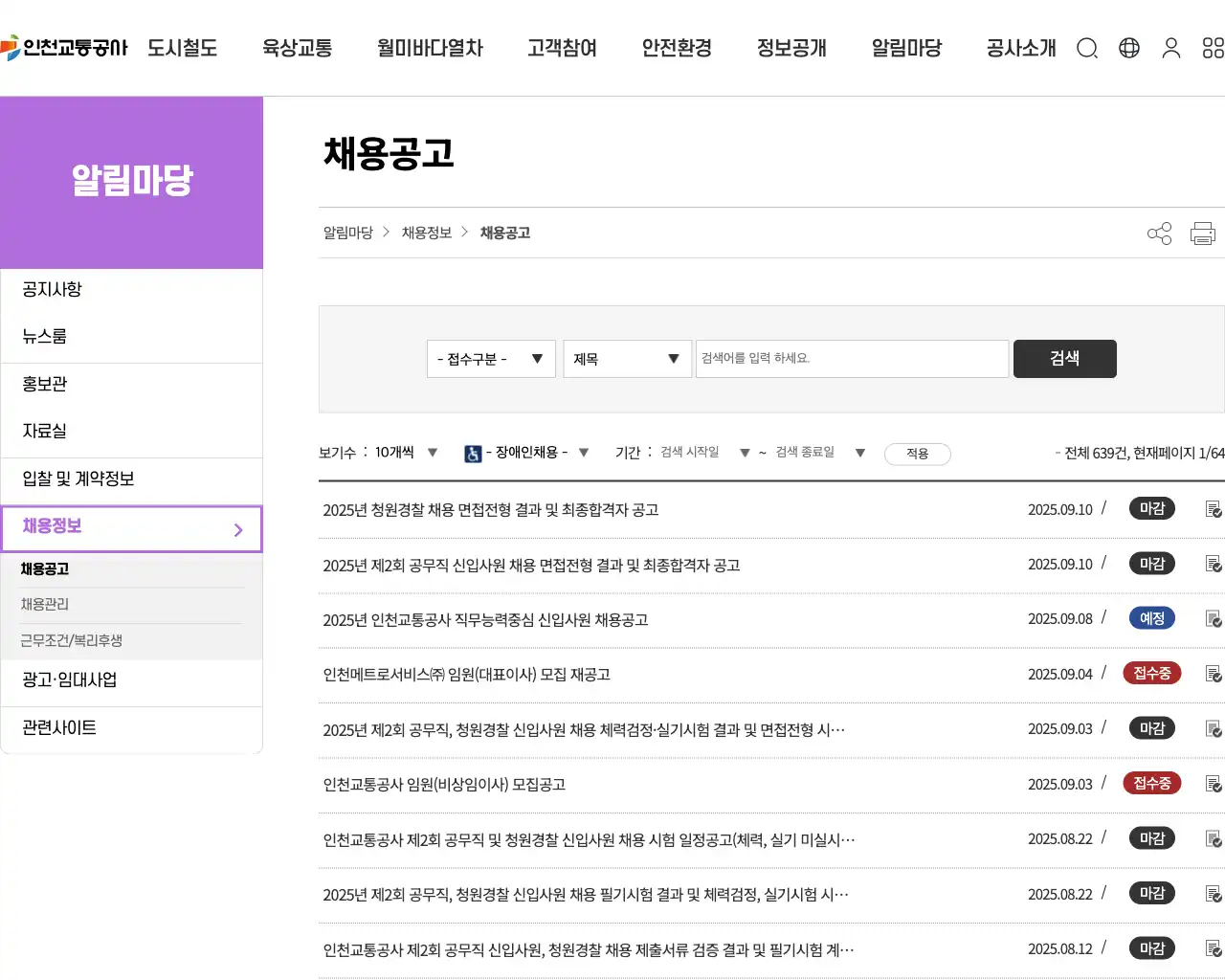The image size is (1225, 980).
Task: Open post 2025년 인천교통공사 직무능력중심 신입사원 채용공고
Action: [485, 620]
